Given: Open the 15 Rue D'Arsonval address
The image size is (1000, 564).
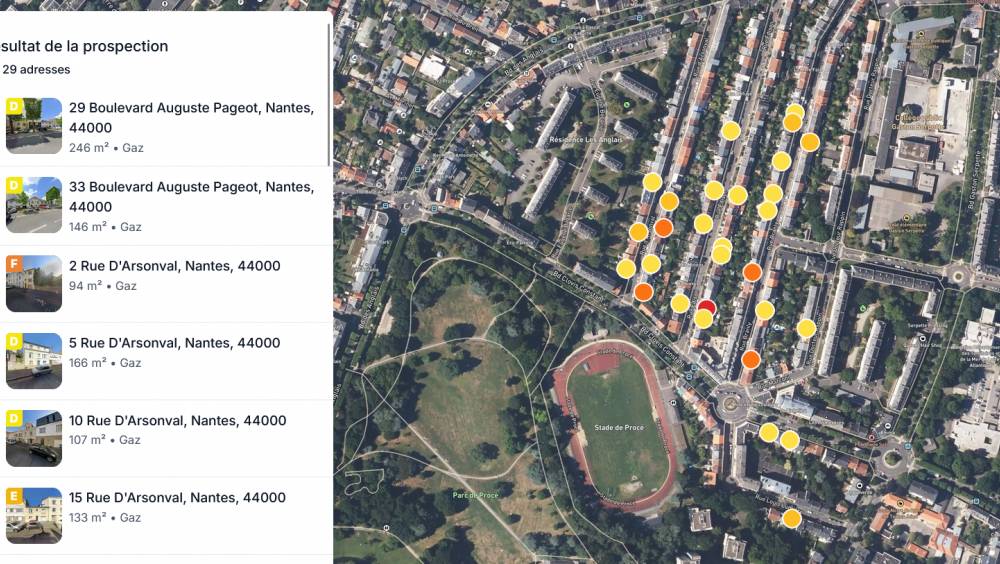Looking at the screenshot, I should (x=165, y=516).
